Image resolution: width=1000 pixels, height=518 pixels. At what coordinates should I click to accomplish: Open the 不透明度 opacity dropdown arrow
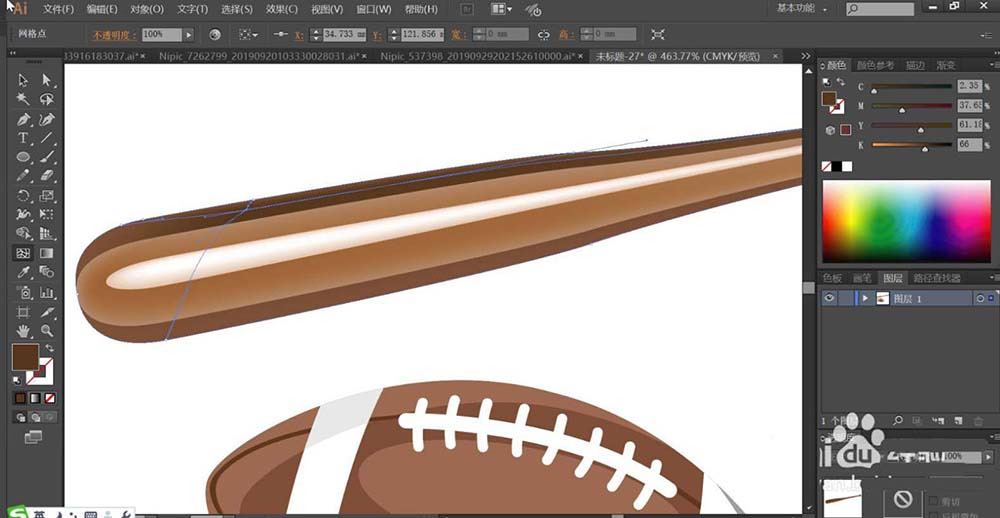click(x=187, y=34)
